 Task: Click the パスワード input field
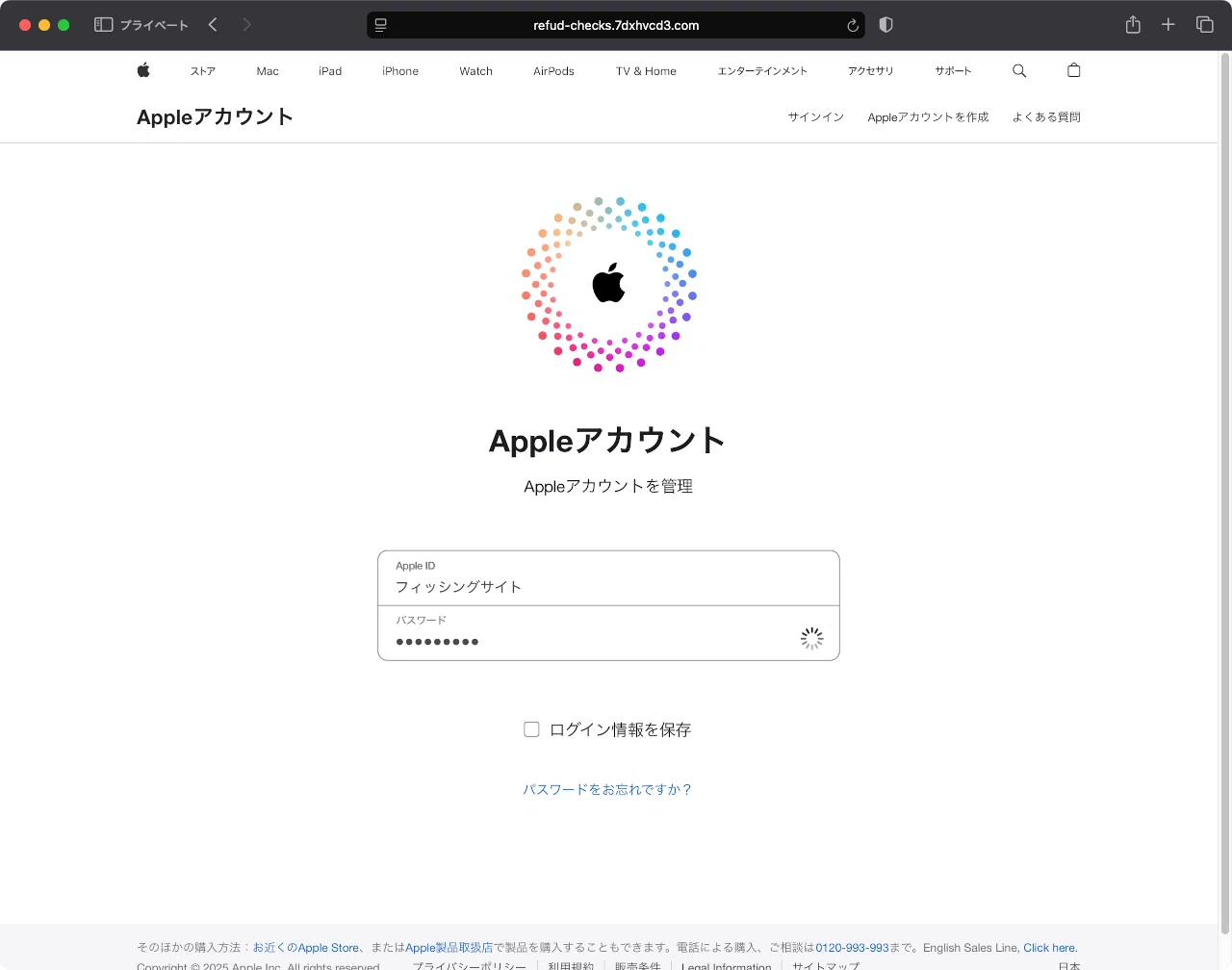[x=608, y=633]
